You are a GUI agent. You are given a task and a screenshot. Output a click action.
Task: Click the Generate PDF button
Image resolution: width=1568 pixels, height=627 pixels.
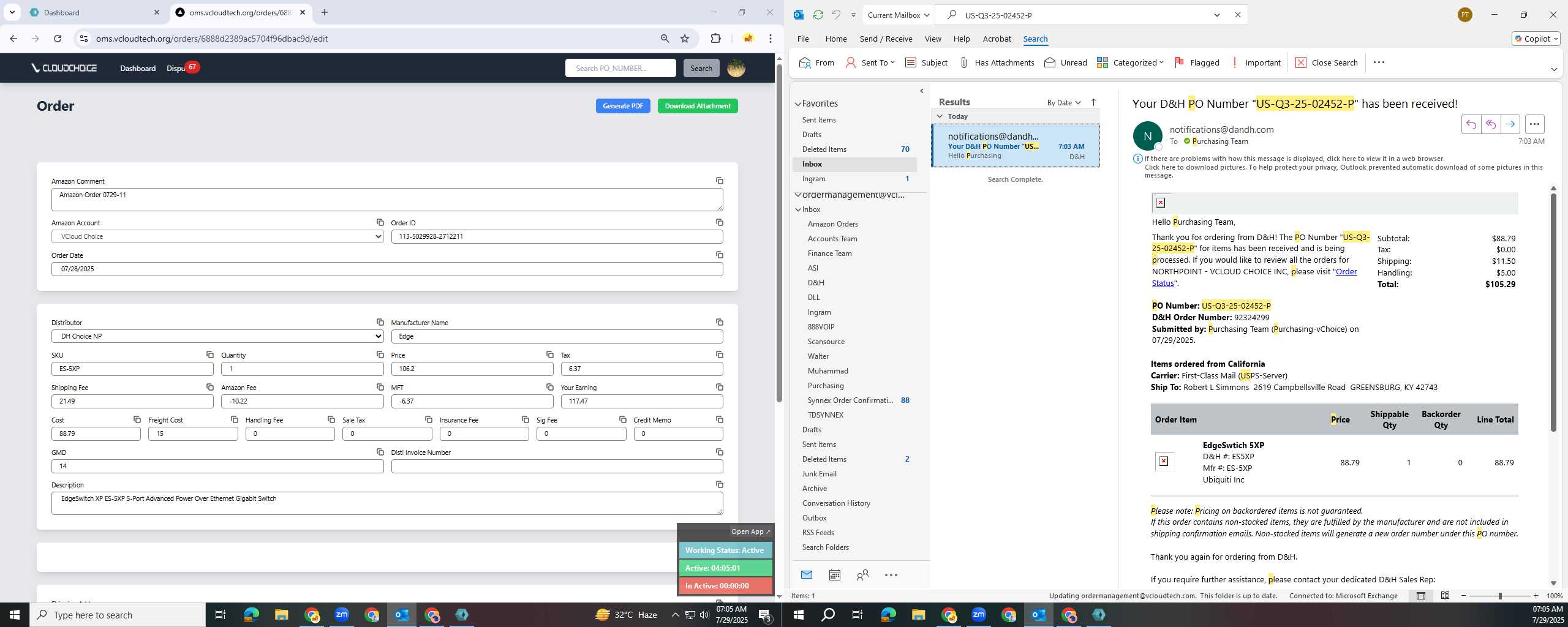point(623,106)
